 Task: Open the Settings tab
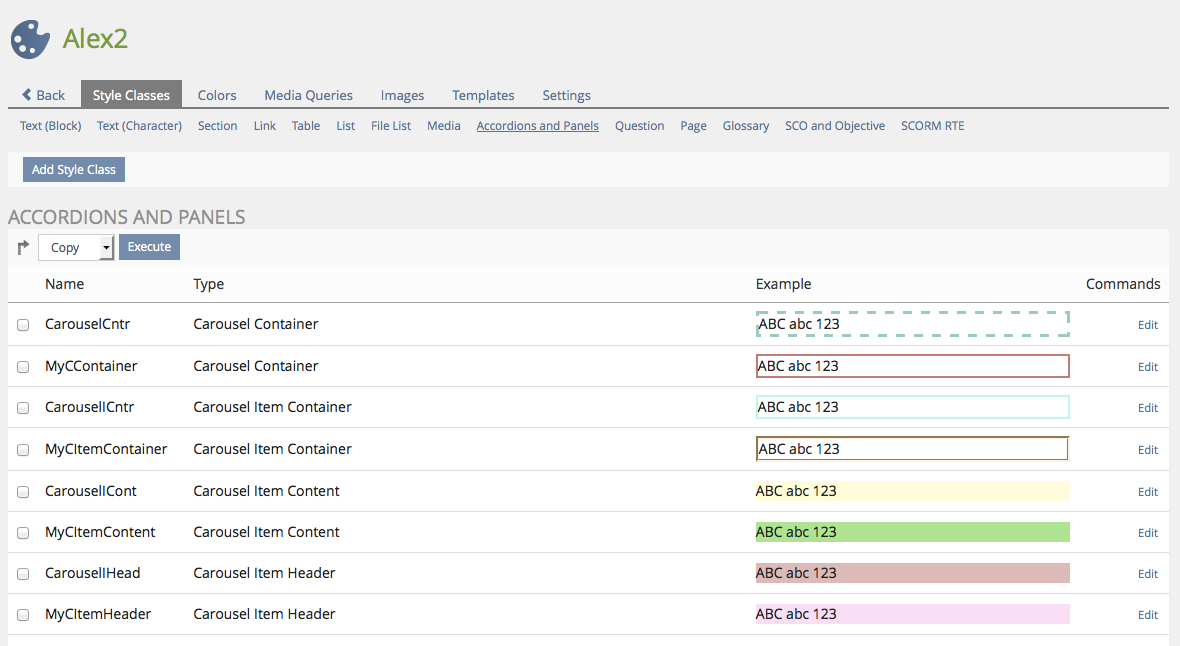(566, 95)
